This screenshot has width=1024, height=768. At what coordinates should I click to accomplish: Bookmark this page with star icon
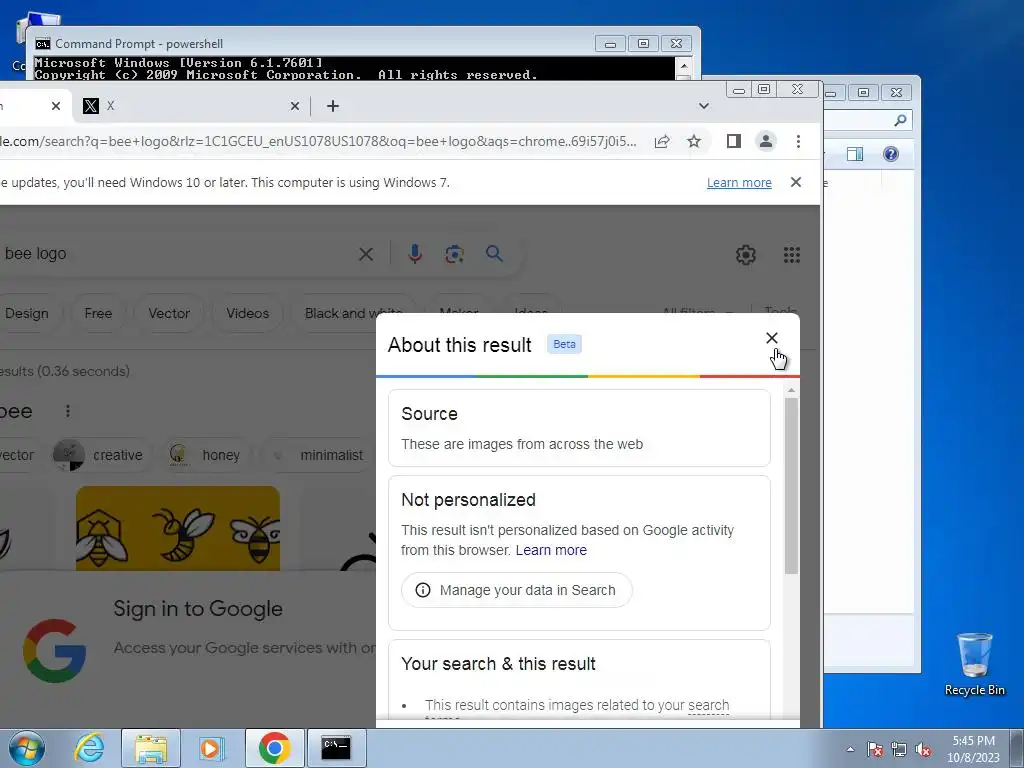[x=694, y=141]
